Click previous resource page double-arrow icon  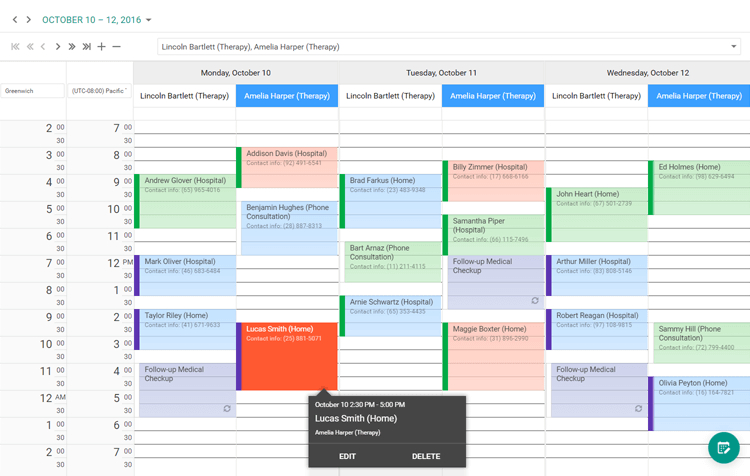coord(30,46)
